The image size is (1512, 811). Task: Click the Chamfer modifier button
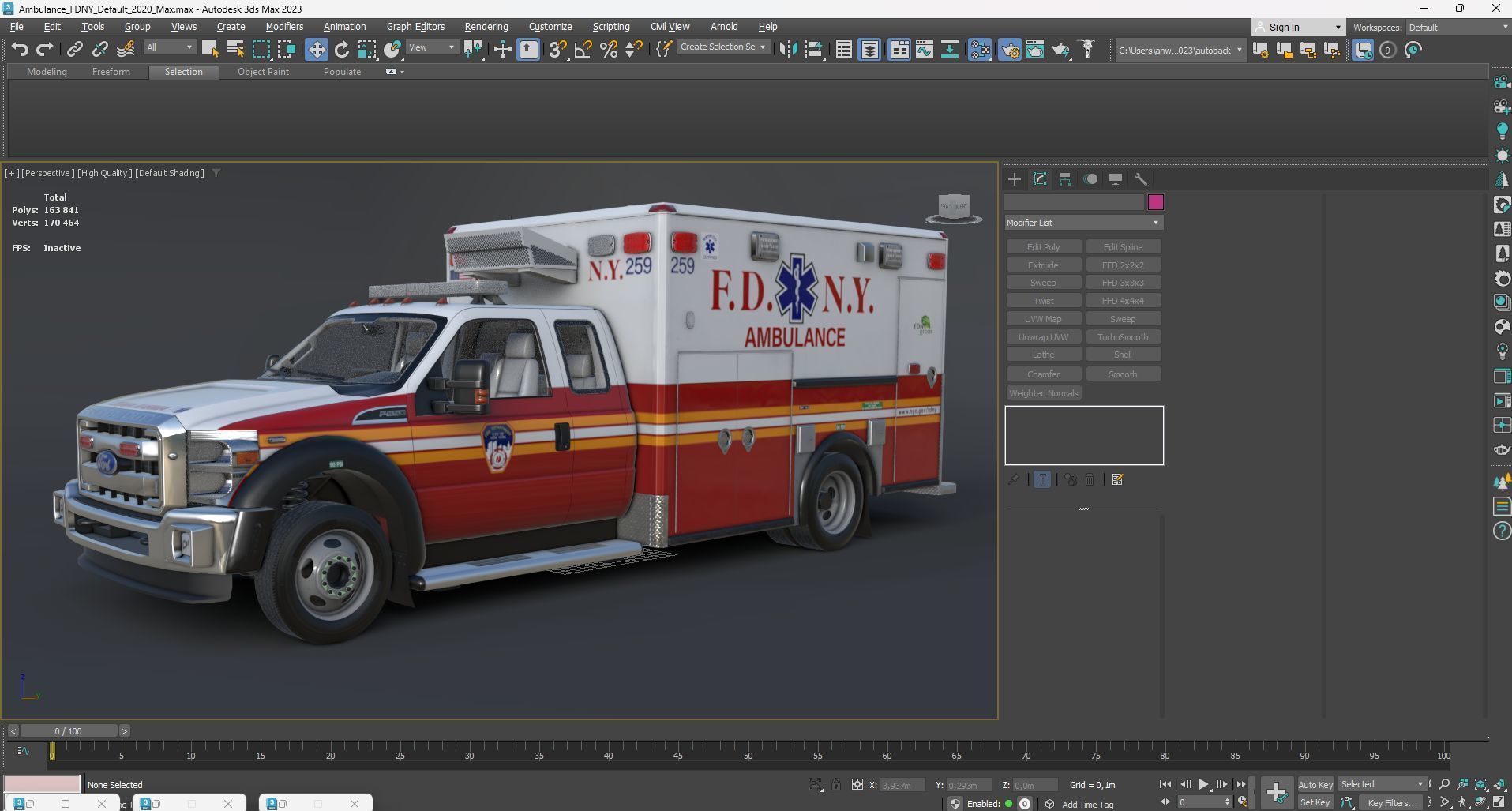pyautogui.click(x=1043, y=374)
